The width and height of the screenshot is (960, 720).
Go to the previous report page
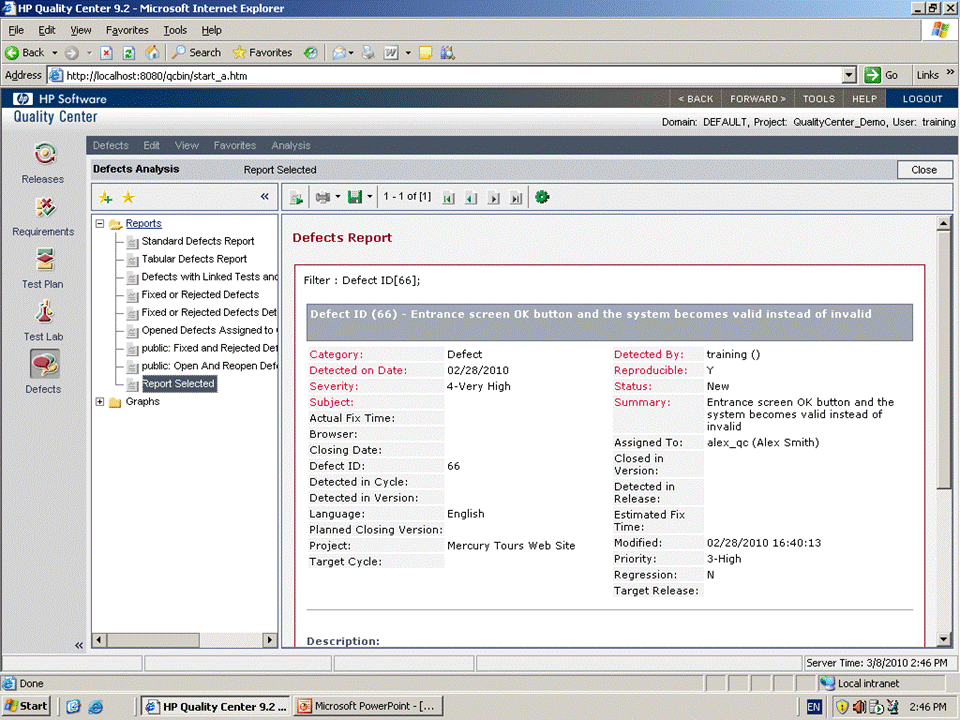click(x=471, y=198)
